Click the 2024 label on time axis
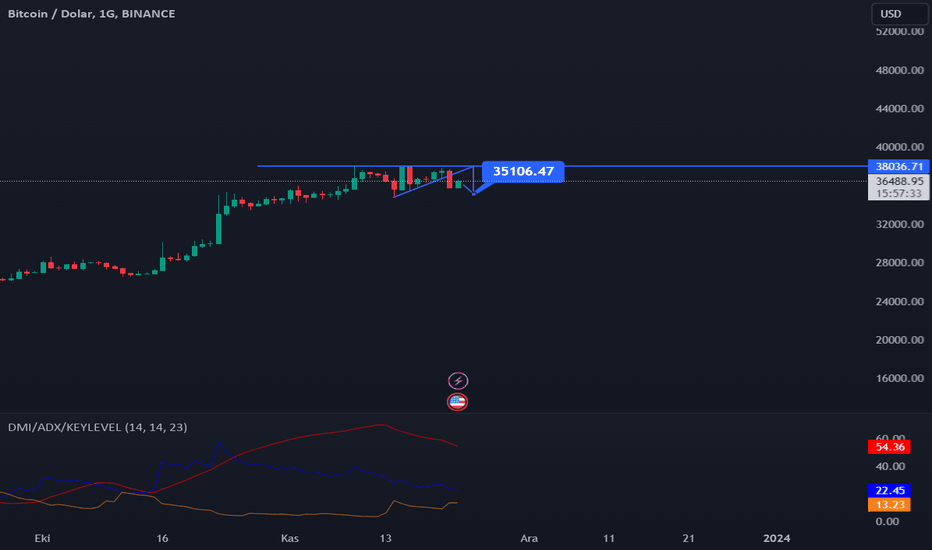The image size is (932, 550). [x=776, y=538]
